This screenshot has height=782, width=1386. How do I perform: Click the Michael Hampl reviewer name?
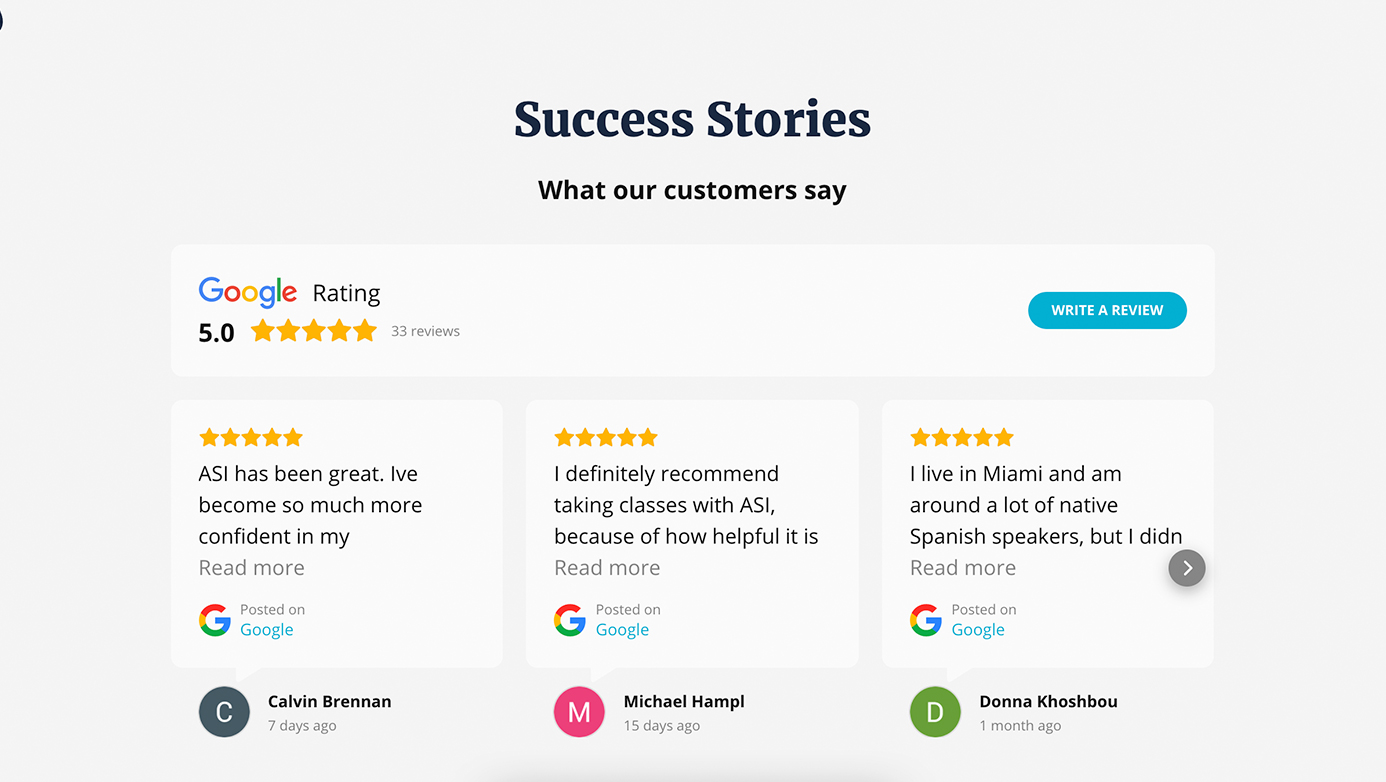684,702
